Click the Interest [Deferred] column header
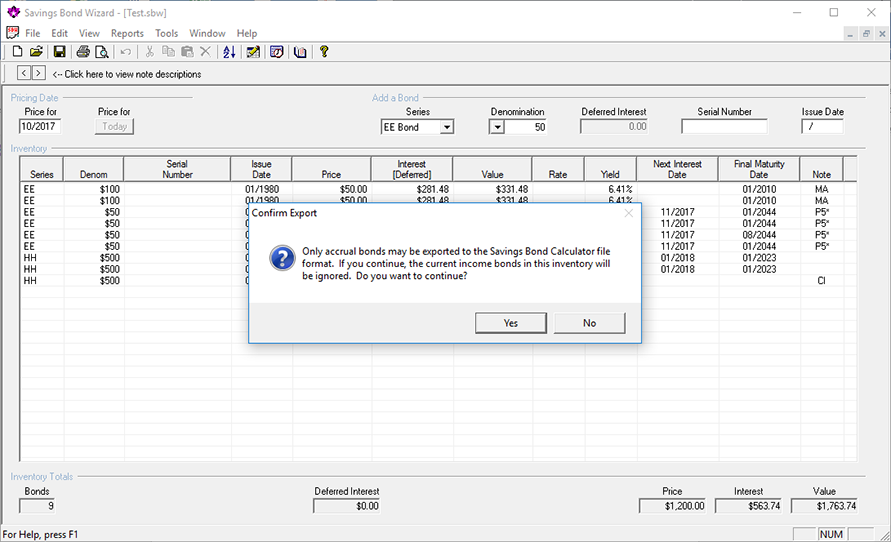Viewport: 891px width, 542px height. (412, 169)
